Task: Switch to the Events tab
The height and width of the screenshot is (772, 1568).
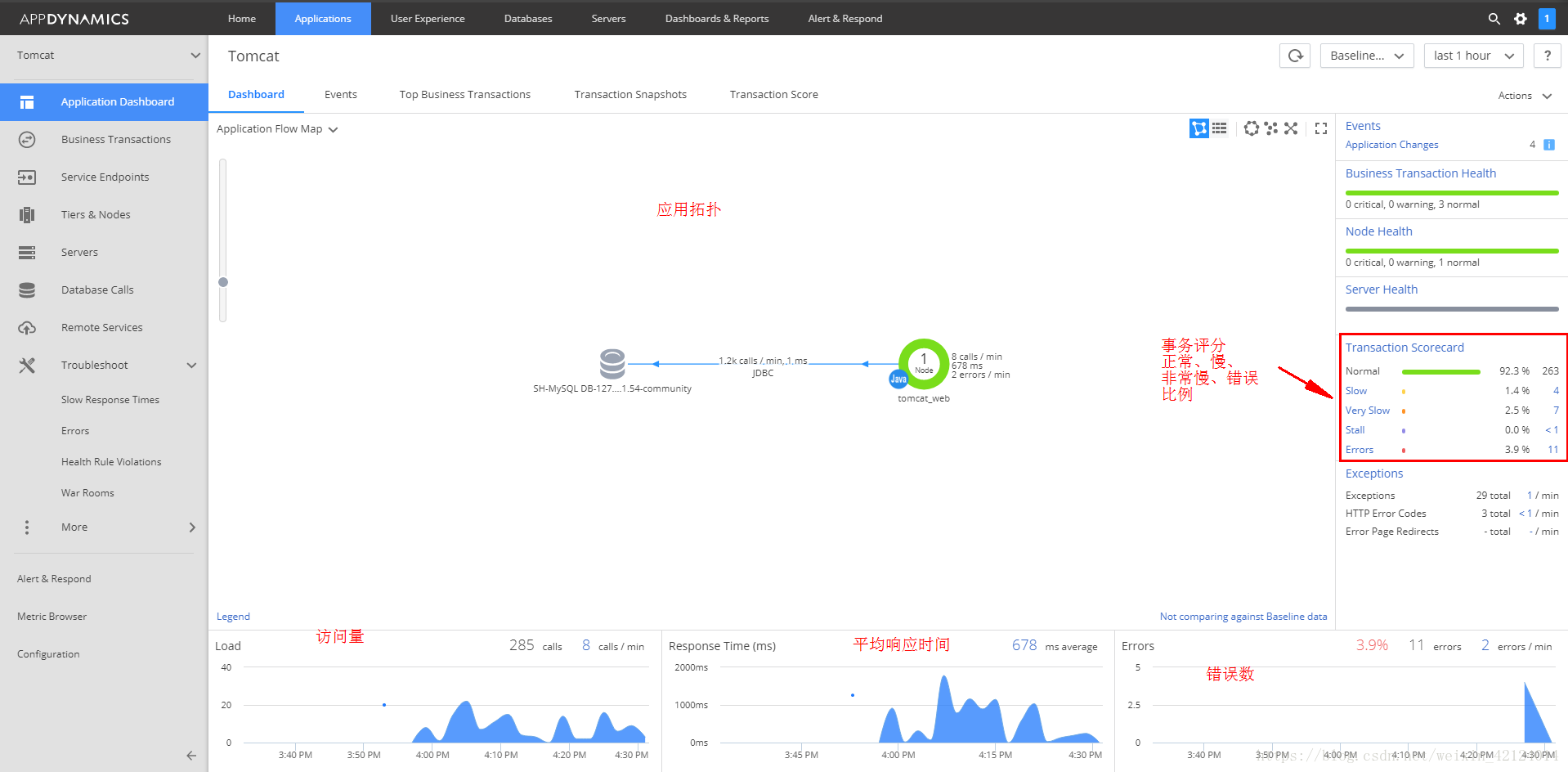Action: pos(341,95)
